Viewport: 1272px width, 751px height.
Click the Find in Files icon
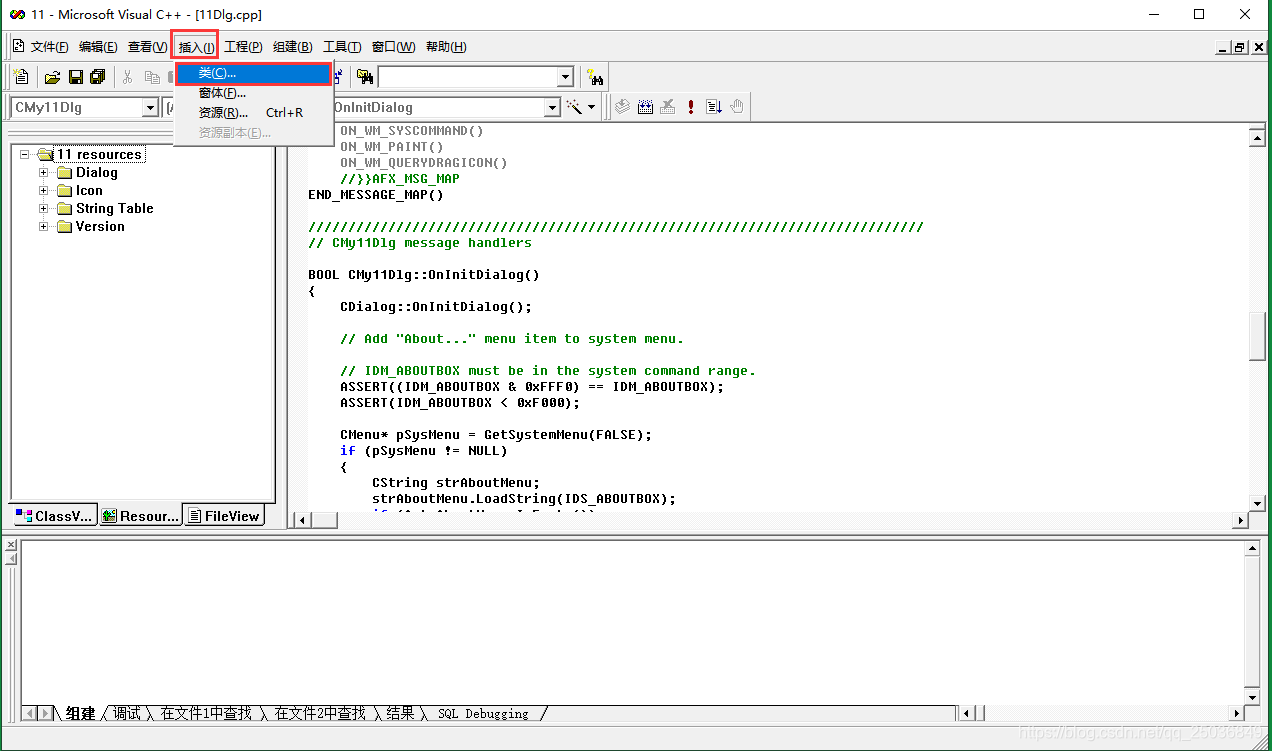tap(365, 77)
